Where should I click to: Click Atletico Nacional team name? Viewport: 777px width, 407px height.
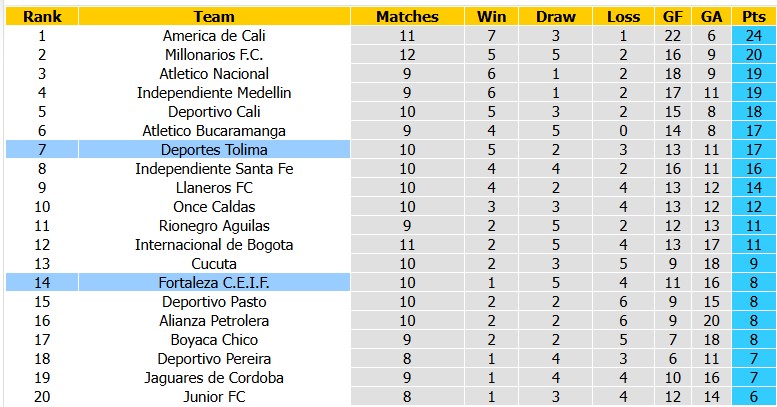(214, 74)
